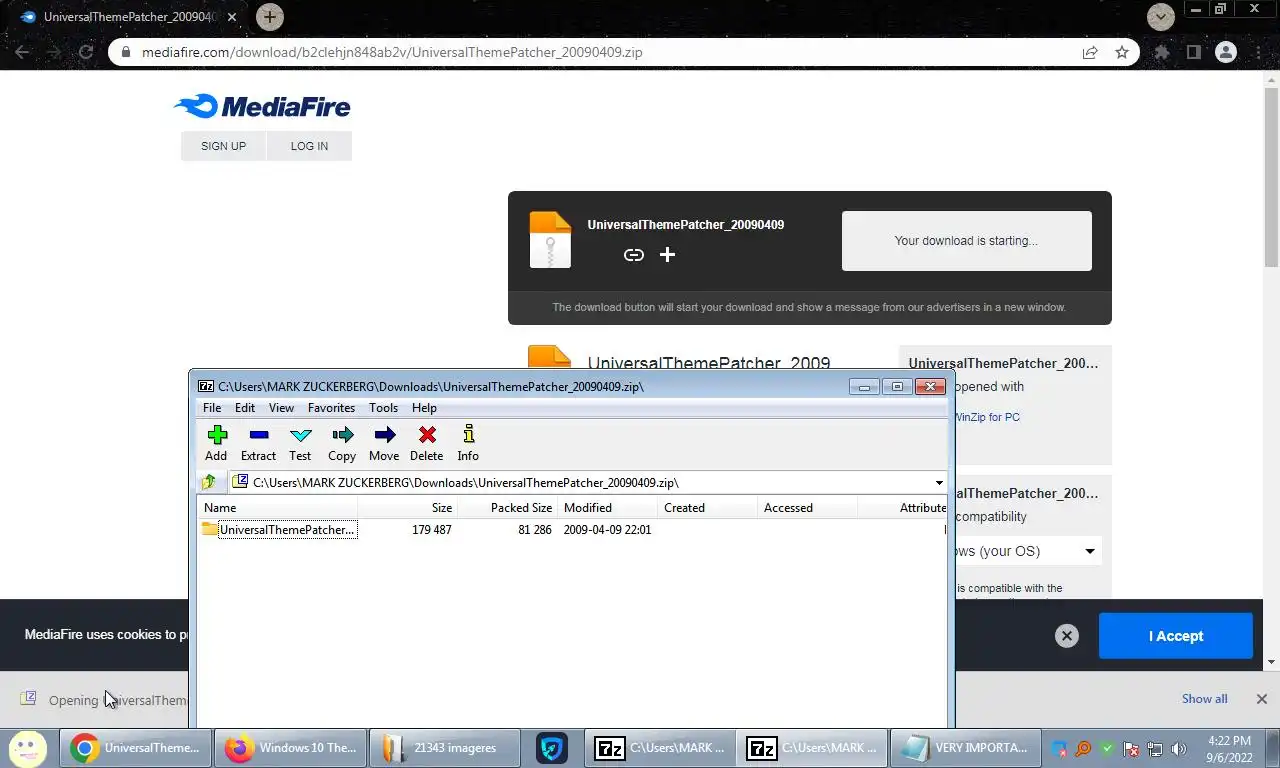The width and height of the screenshot is (1280, 768).
Task: Click the 2009-04-09 22:01 modified date
Action: (x=607, y=530)
